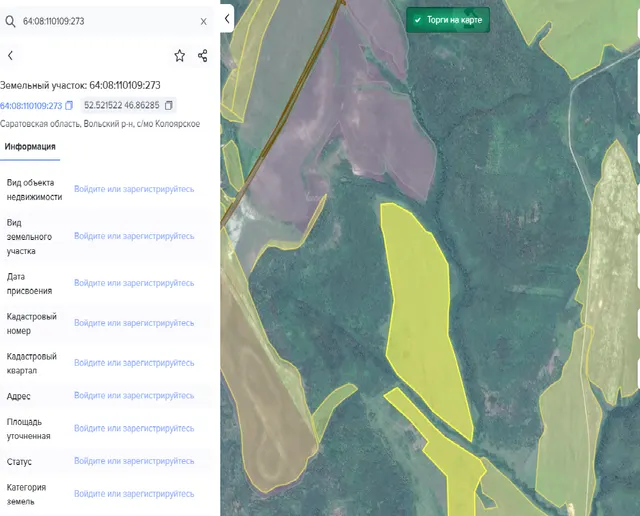The height and width of the screenshot is (516, 640).
Task: Click the Земельный участок: 64:08:110109:273 heading
Action: [x=80, y=85]
